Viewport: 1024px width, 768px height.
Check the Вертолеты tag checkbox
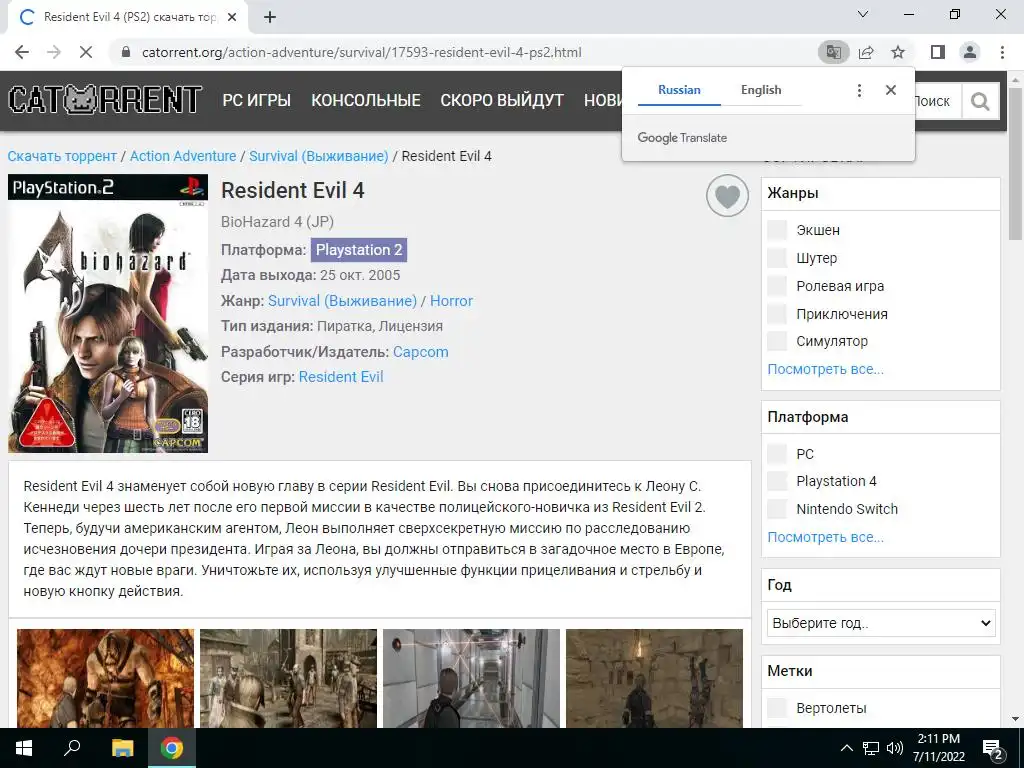776,708
